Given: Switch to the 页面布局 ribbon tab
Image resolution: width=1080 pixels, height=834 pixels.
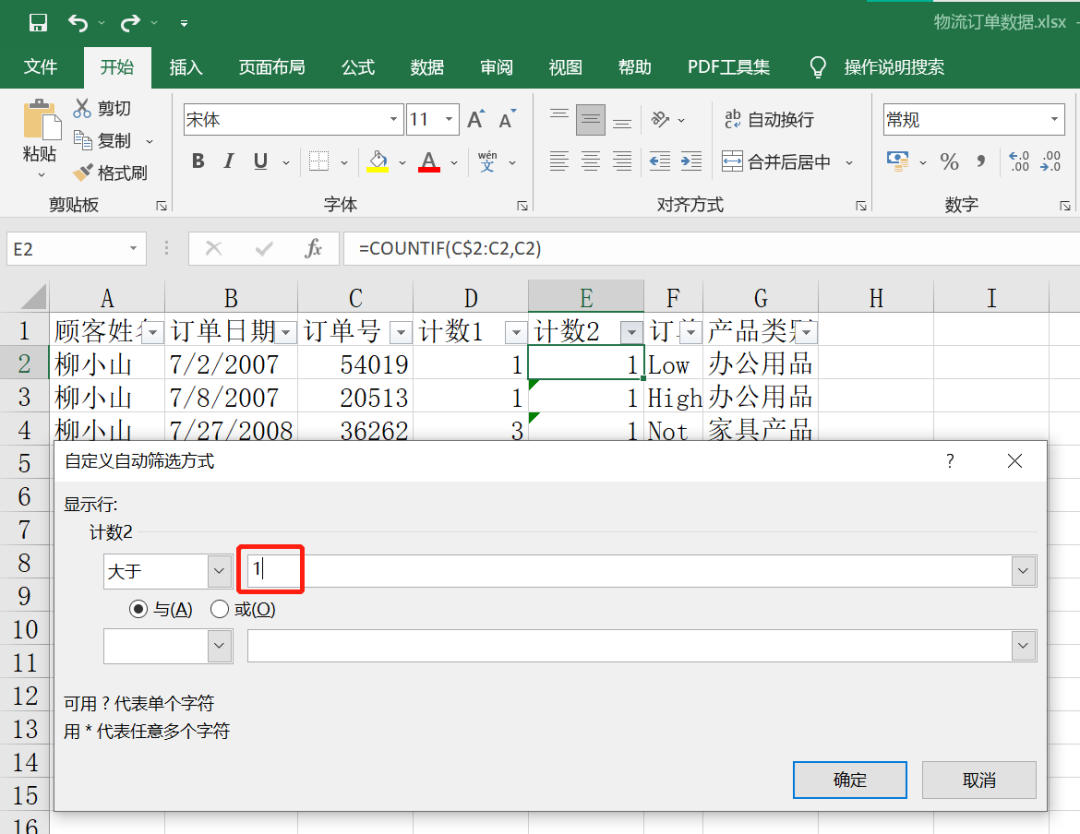Looking at the screenshot, I should [271, 67].
